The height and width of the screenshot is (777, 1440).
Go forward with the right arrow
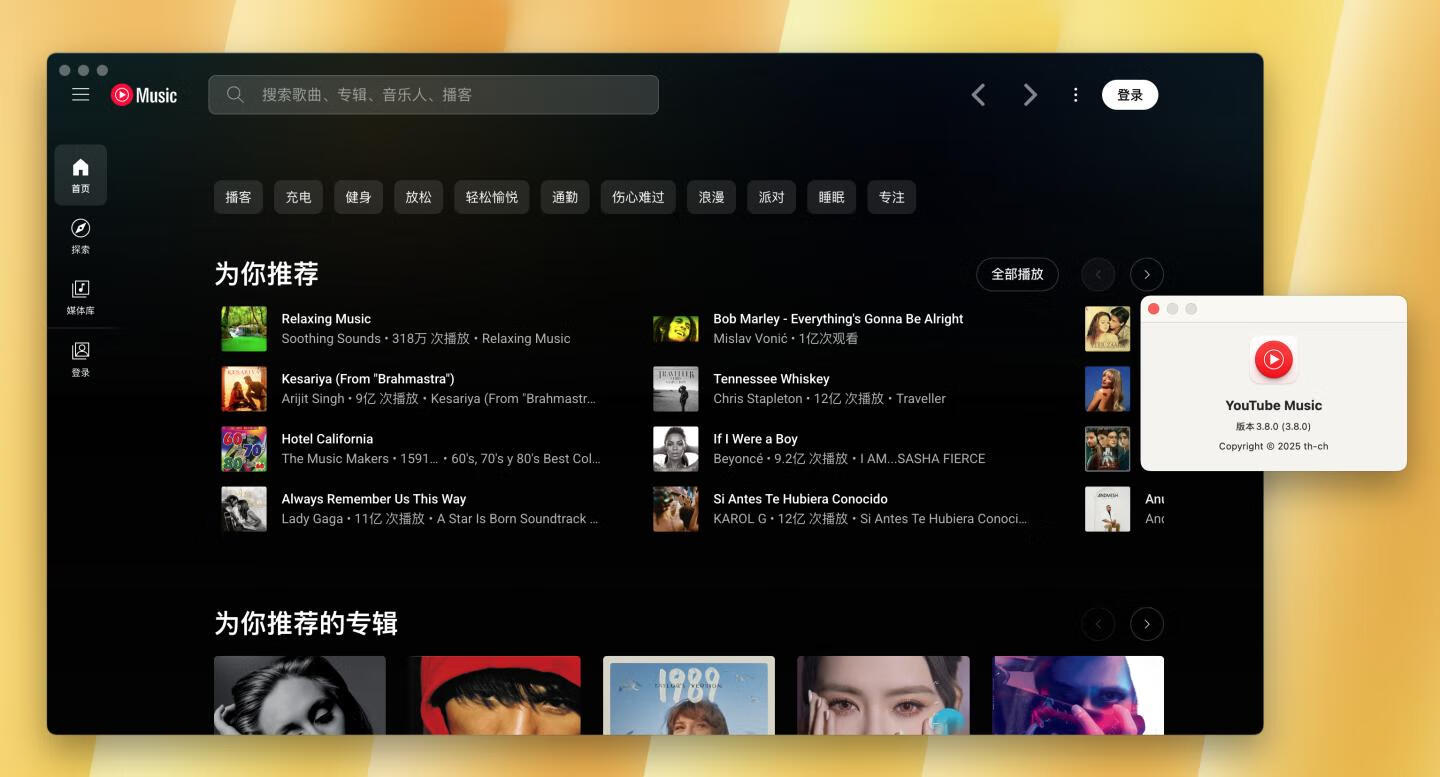pos(1030,95)
